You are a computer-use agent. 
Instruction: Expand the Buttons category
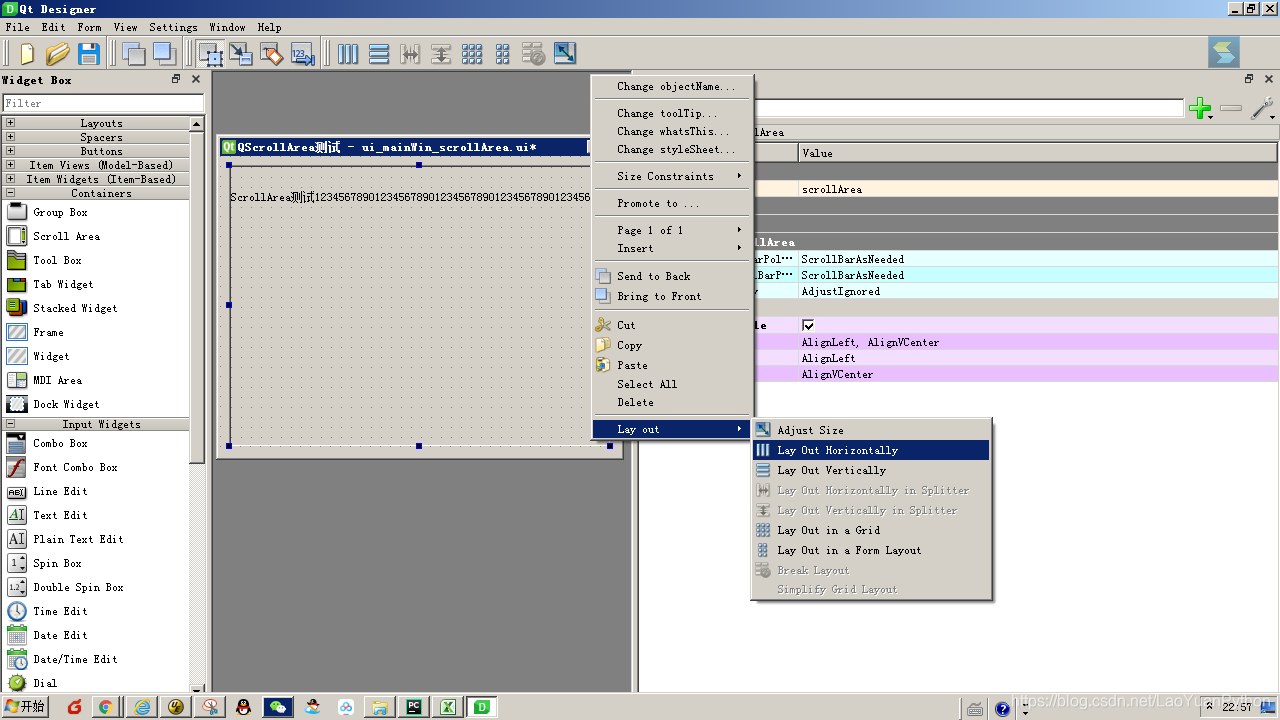click(x=10, y=151)
